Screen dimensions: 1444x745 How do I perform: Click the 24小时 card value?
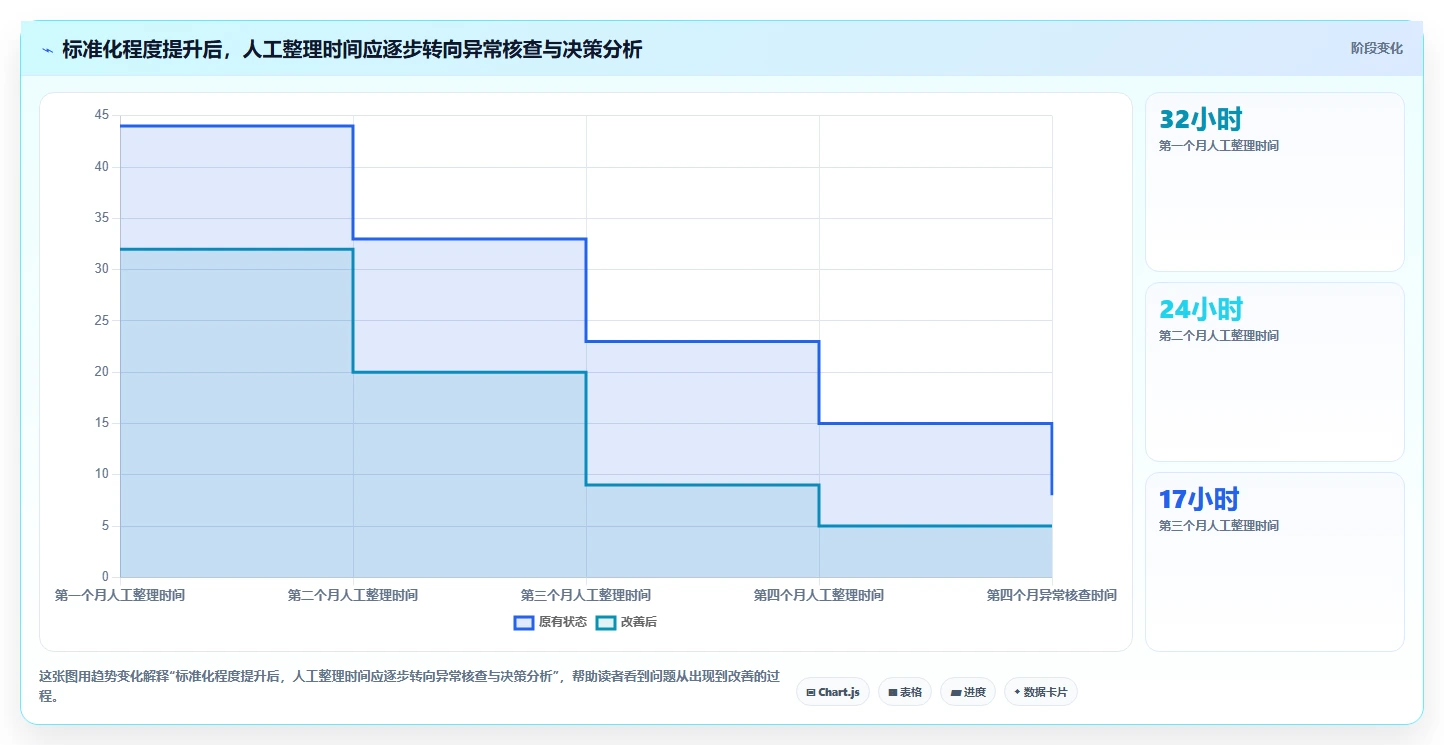(x=1201, y=309)
